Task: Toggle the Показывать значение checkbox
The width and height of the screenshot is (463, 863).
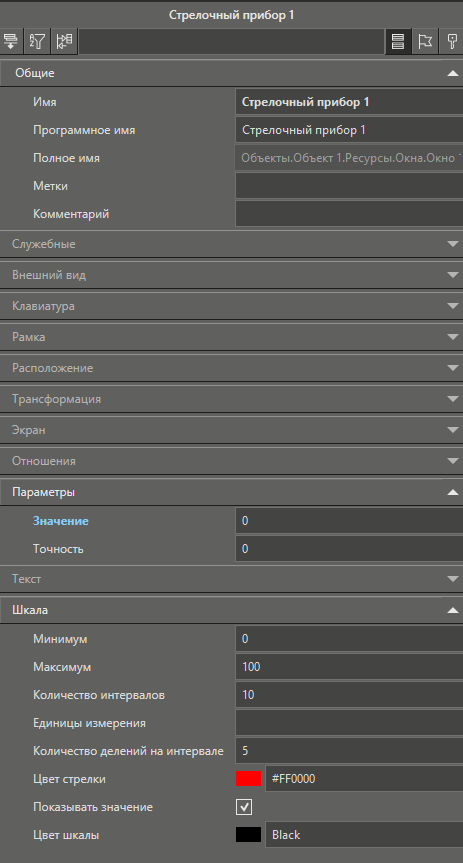Action: point(244,807)
